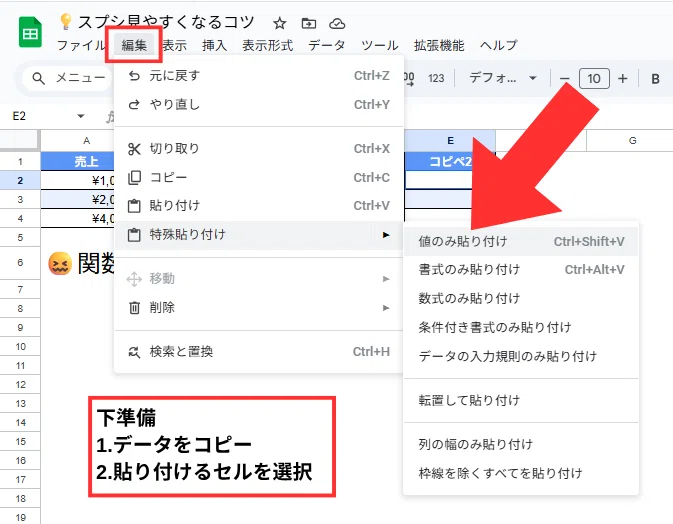This screenshot has height=524, width=673.
Task: Click the copy icon beside コピー
Action: click(x=134, y=178)
